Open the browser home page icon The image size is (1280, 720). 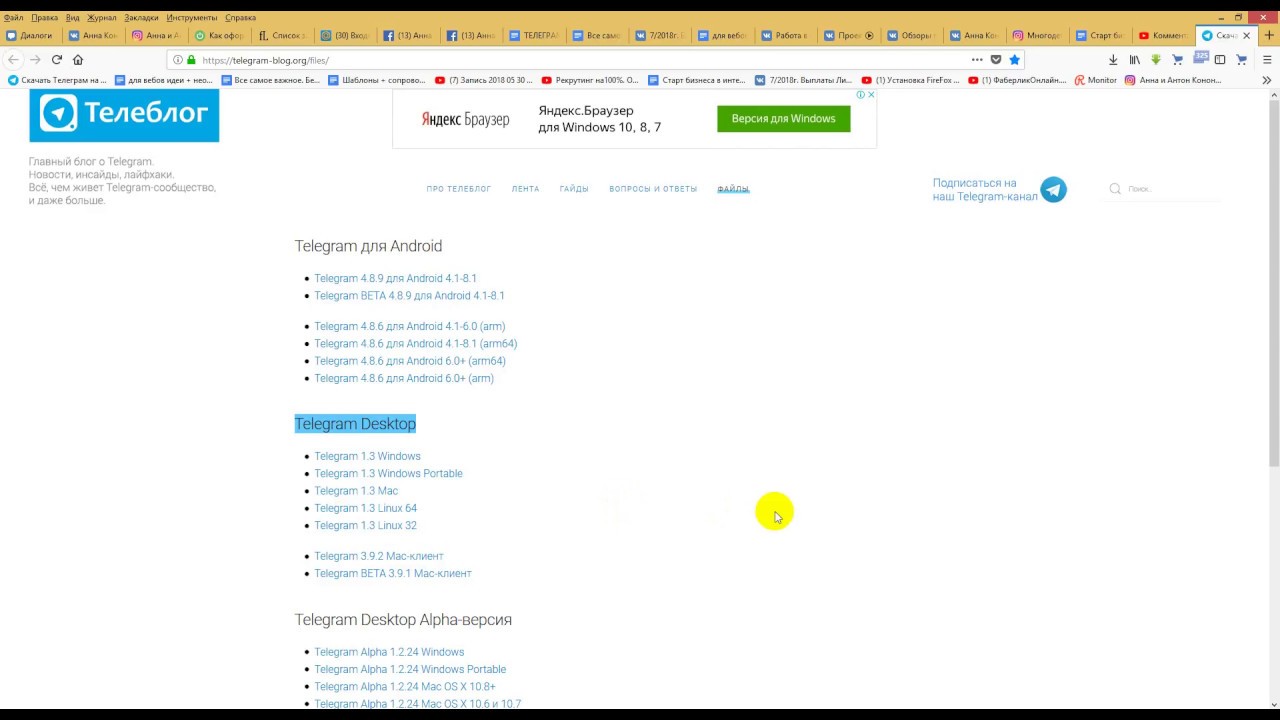pyautogui.click(x=77, y=60)
